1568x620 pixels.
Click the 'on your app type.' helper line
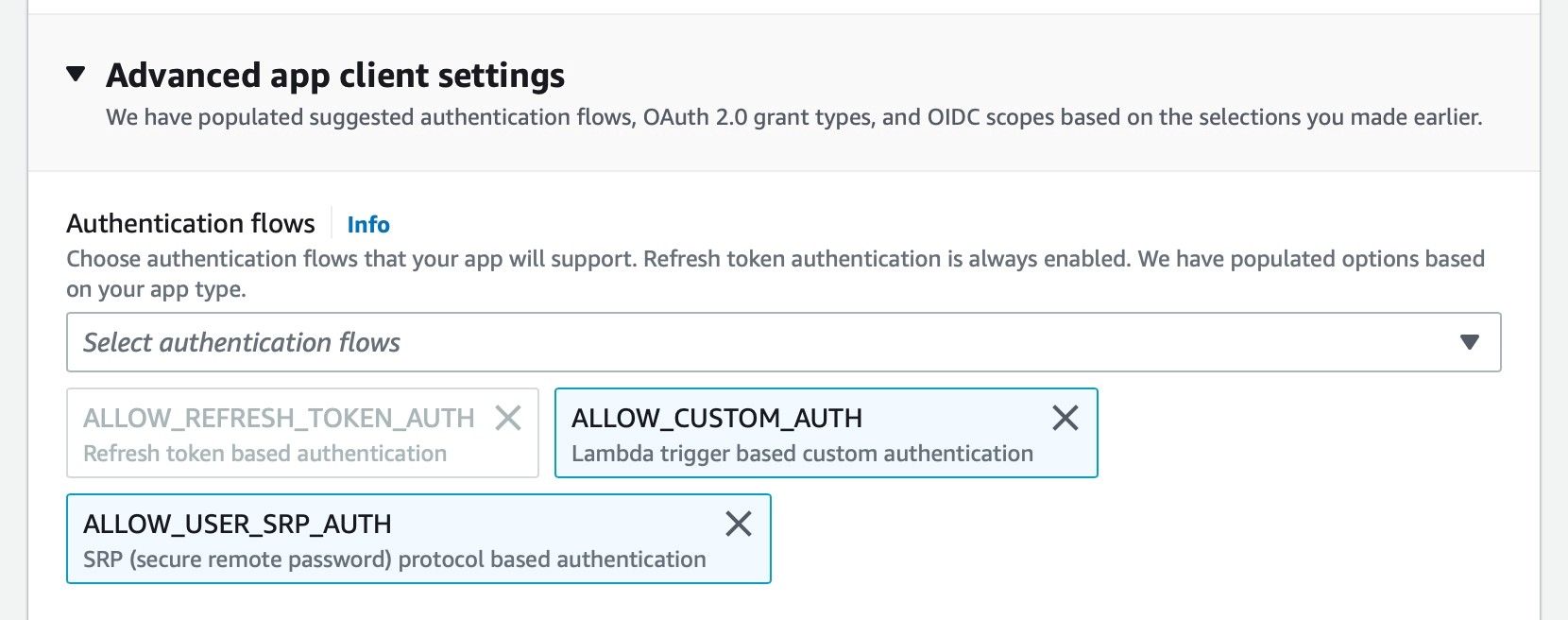(x=156, y=289)
